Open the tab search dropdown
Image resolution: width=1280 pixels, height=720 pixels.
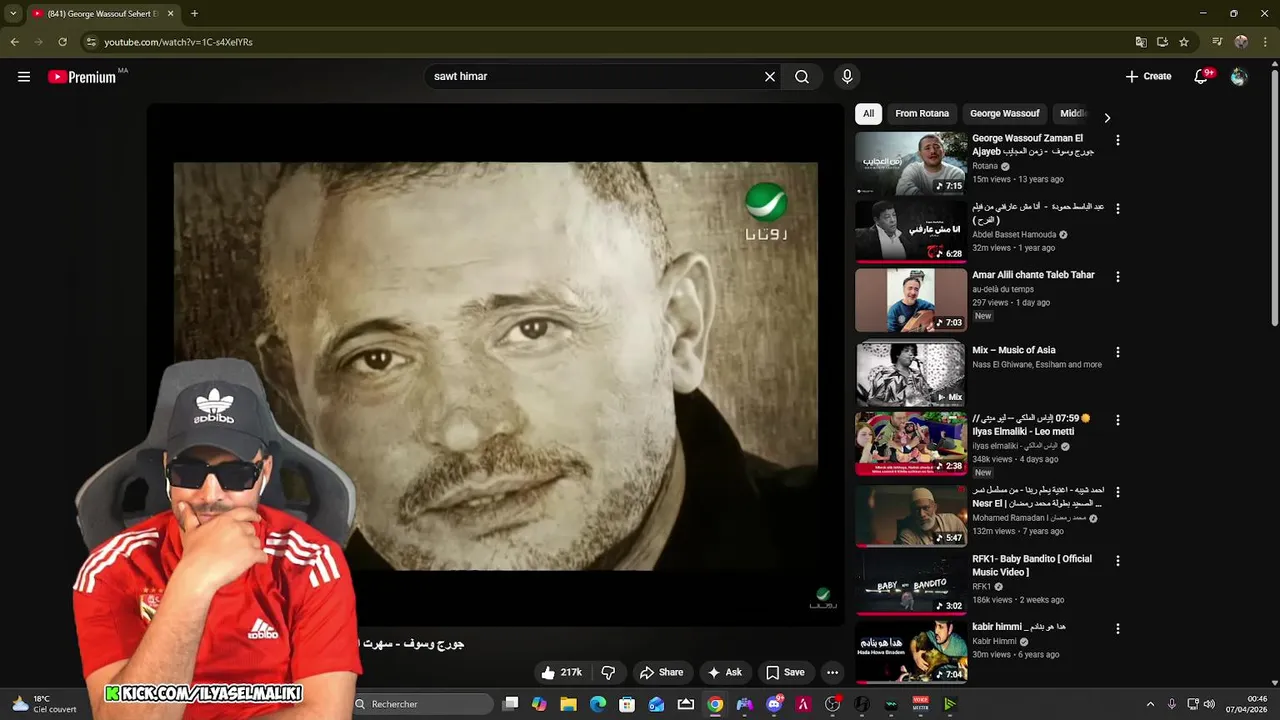pyautogui.click(x=12, y=14)
